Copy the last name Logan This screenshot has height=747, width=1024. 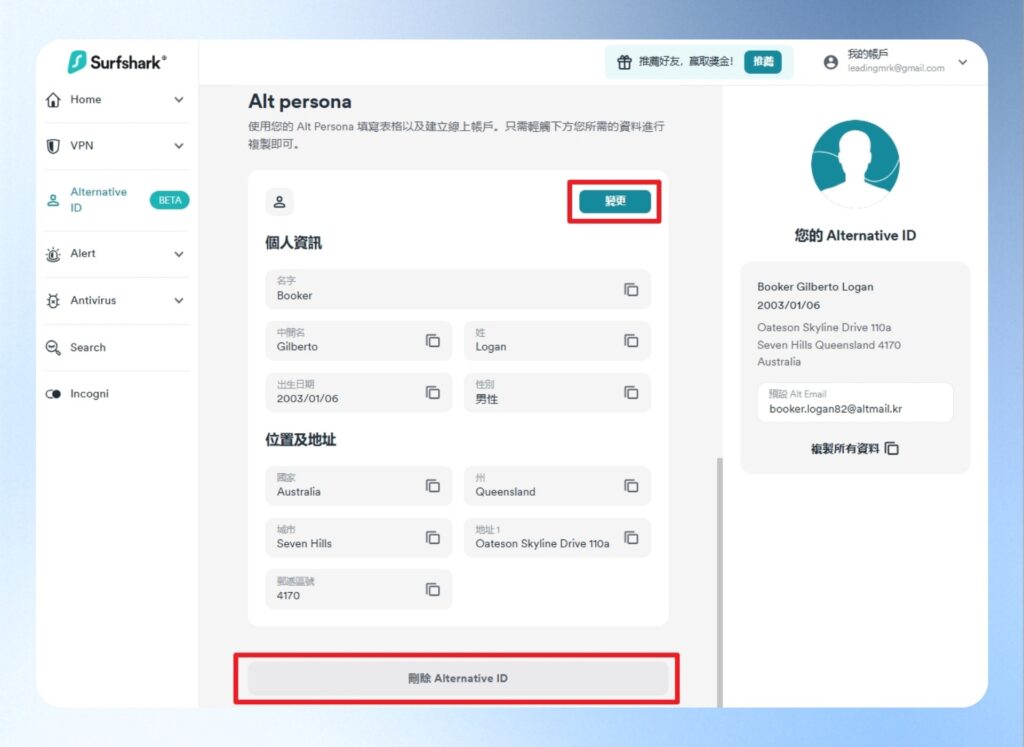[x=631, y=341]
